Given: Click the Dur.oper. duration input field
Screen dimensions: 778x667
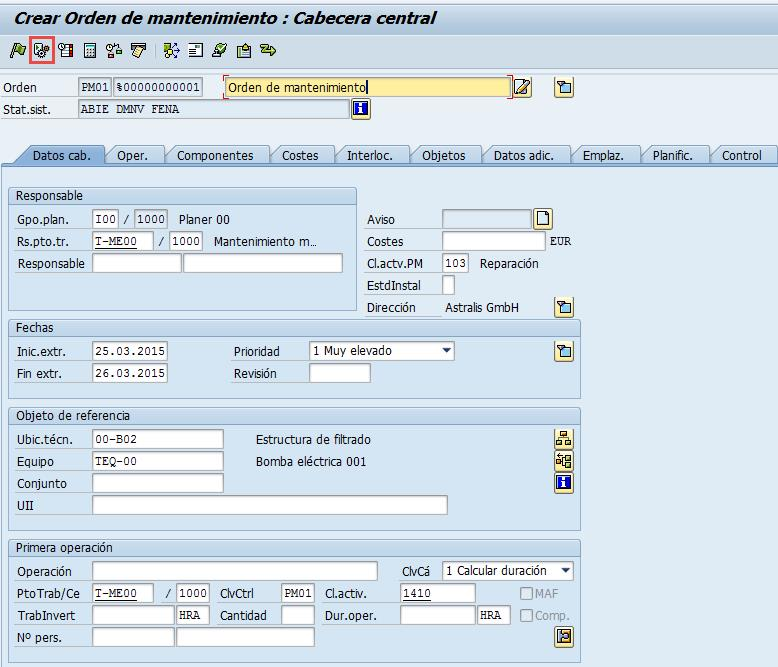Looking at the screenshot, I should 438,615.
